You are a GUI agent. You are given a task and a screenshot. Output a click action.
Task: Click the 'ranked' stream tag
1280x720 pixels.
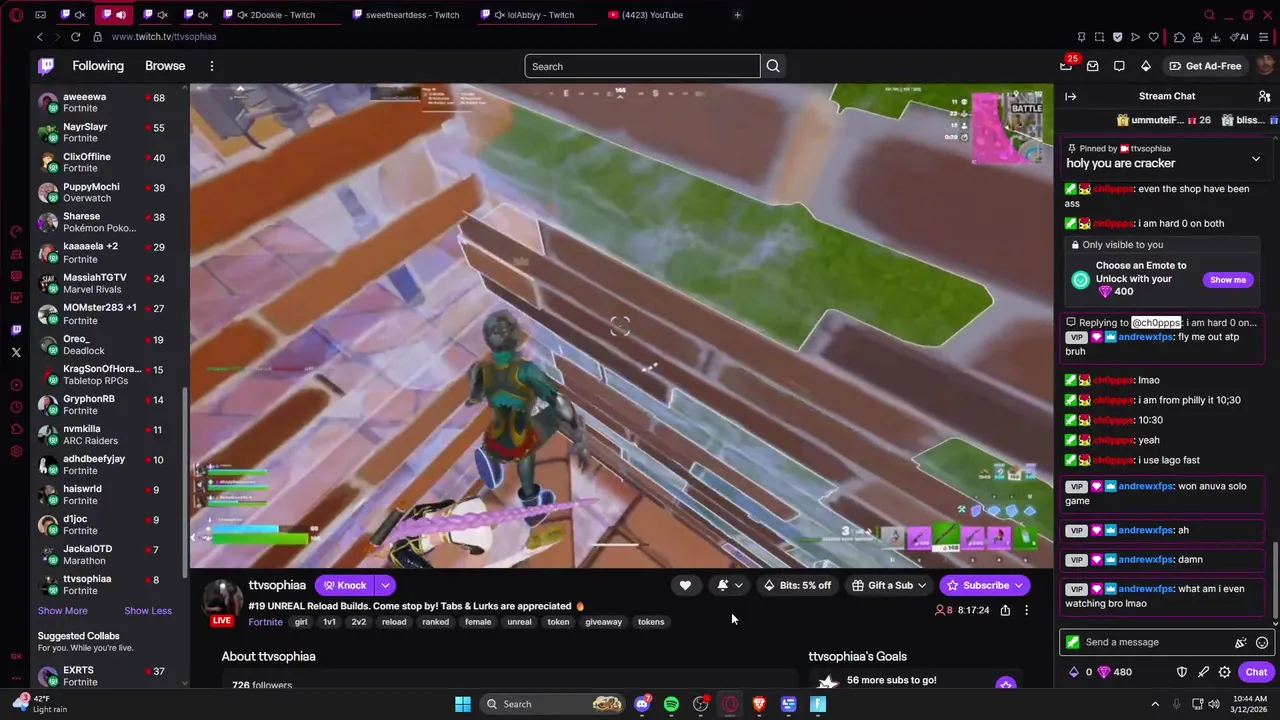pos(435,622)
